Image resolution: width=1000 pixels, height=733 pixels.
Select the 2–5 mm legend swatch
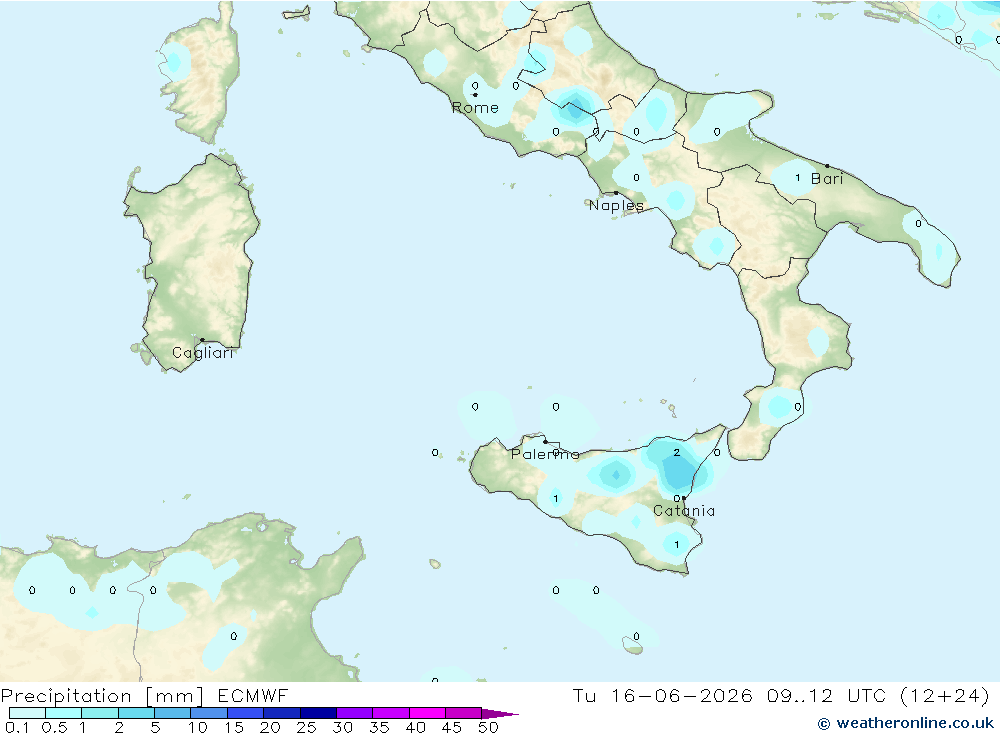pyautogui.click(x=136, y=713)
